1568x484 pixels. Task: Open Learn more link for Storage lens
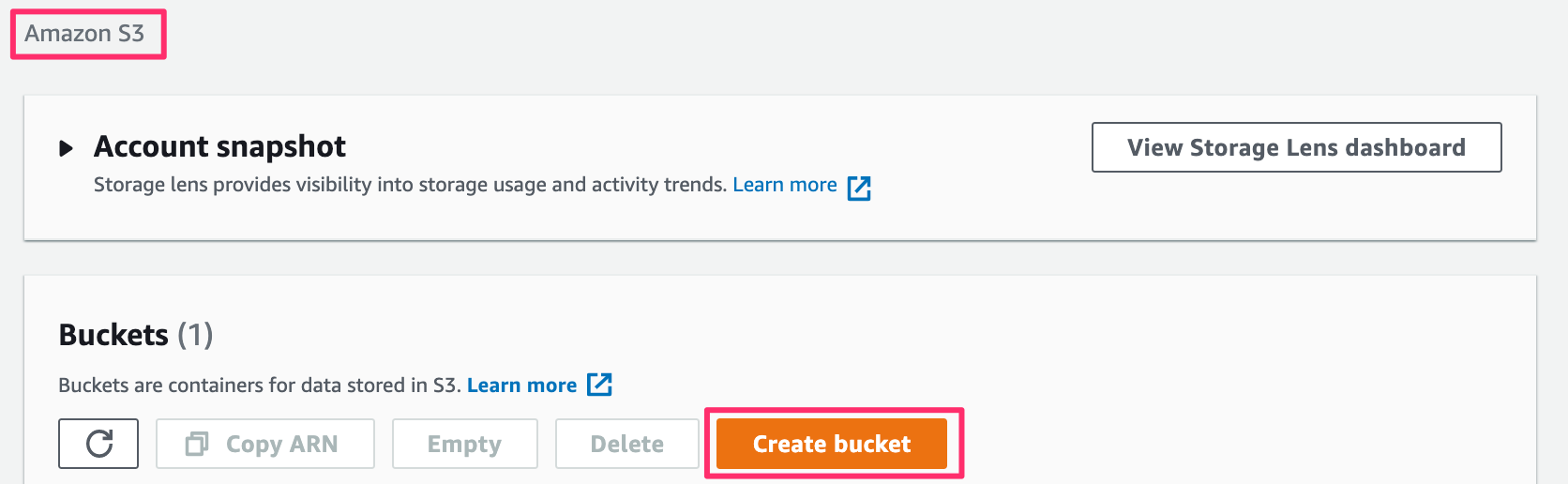point(784,185)
